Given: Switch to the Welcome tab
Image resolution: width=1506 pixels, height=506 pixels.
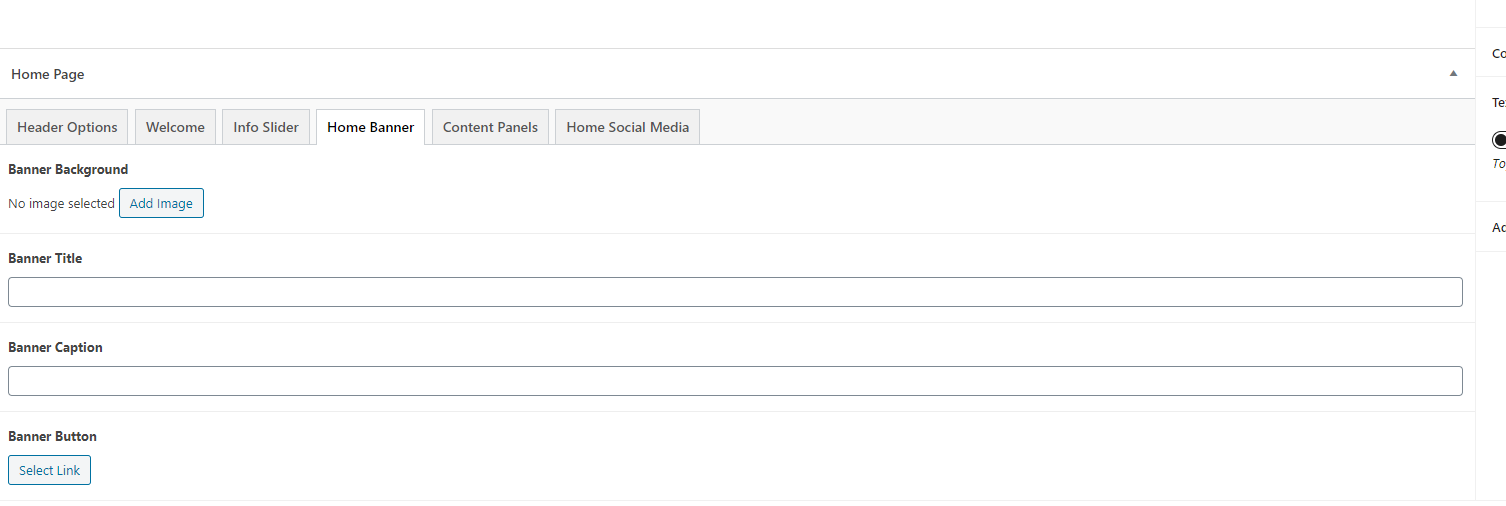Looking at the screenshot, I should (x=175, y=127).
